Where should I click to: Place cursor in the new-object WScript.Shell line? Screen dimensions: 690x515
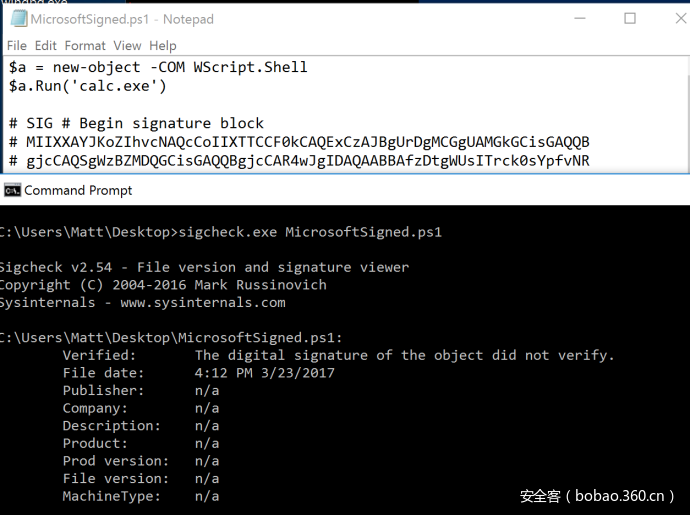tap(158, 67)
